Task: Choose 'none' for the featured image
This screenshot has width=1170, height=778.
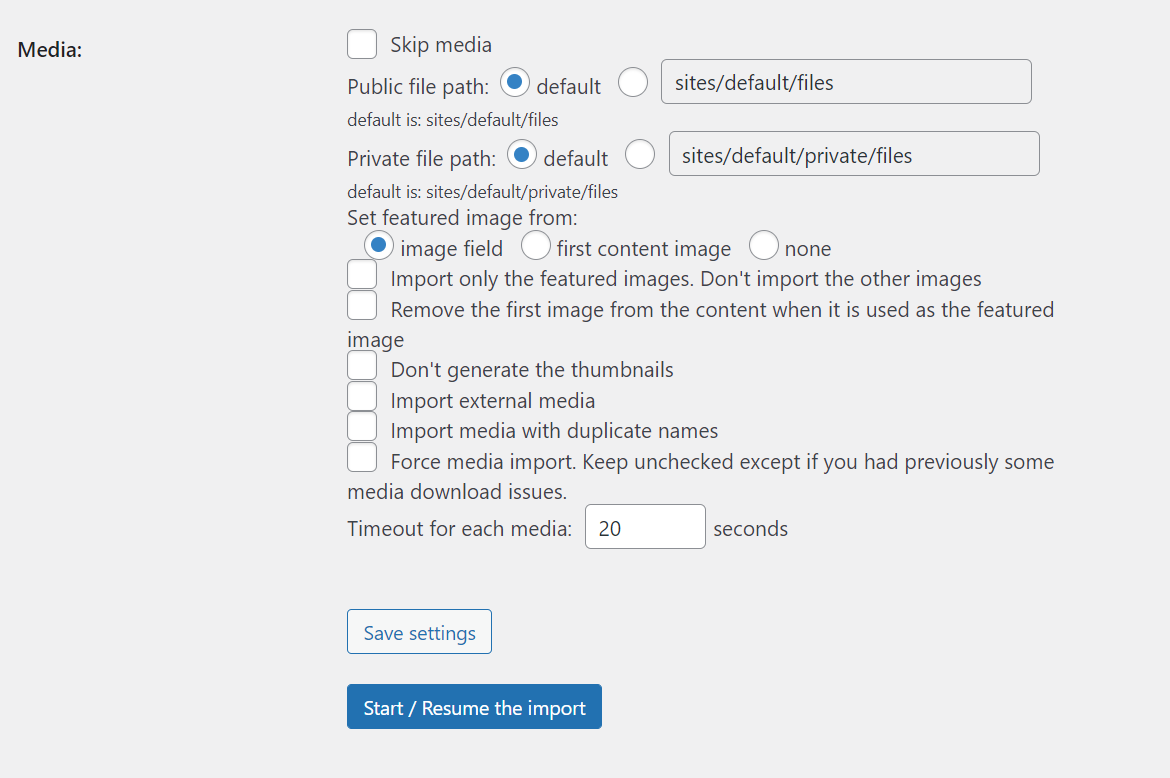Action: coord(764,244)
